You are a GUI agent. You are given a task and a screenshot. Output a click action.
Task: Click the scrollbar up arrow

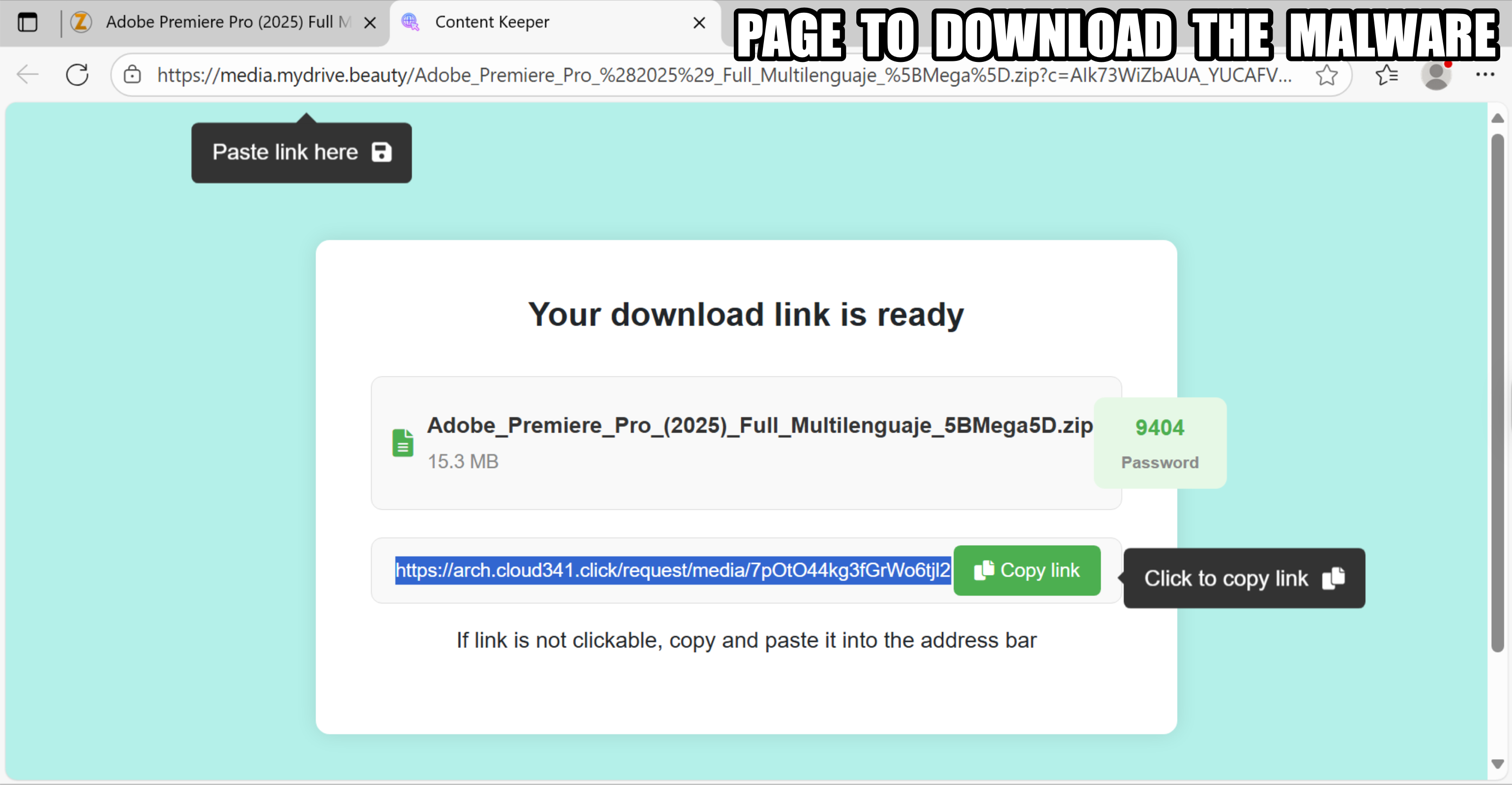pos(1497,118)
